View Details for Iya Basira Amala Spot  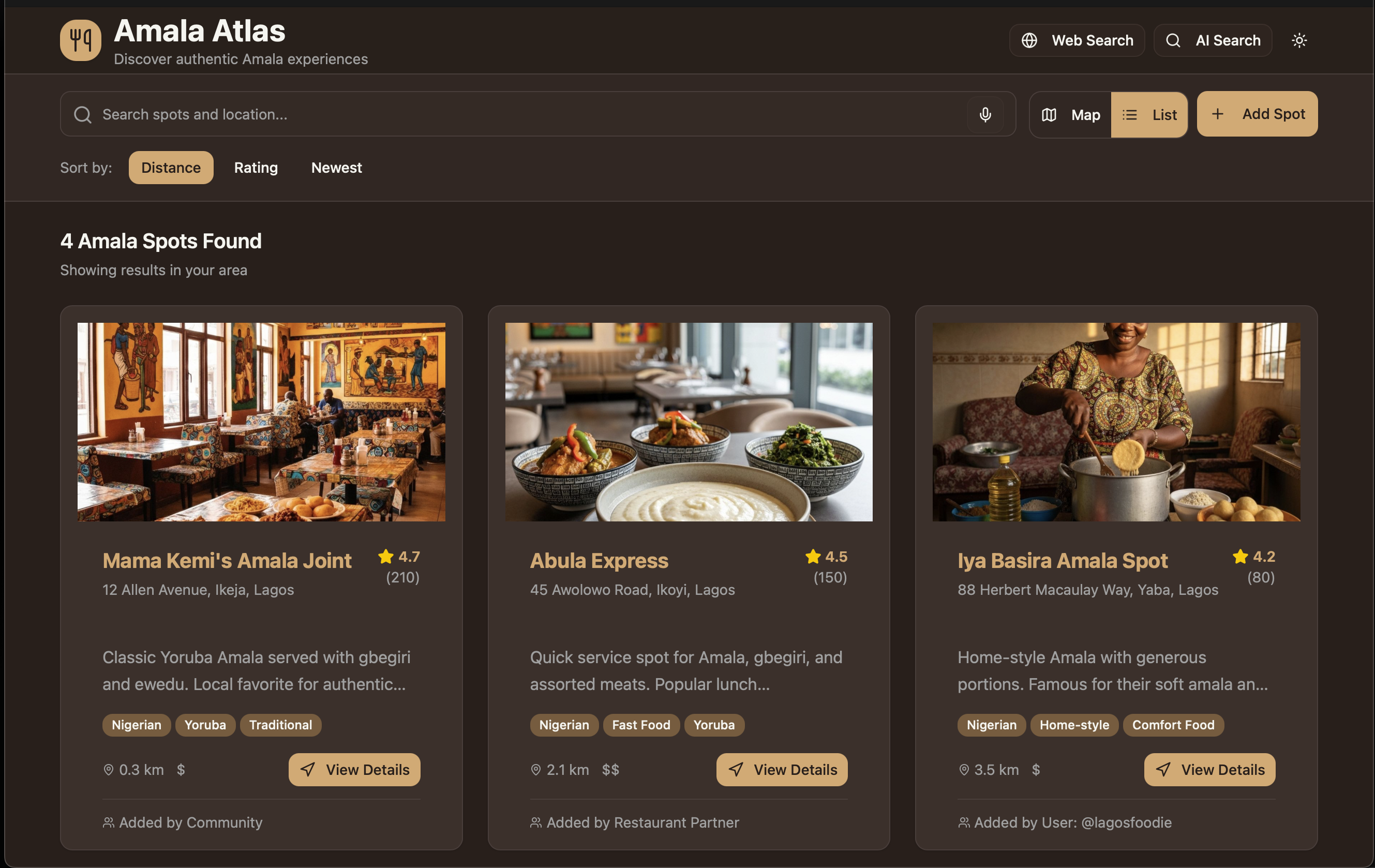pyautogui.click(x=1209, y=770)
